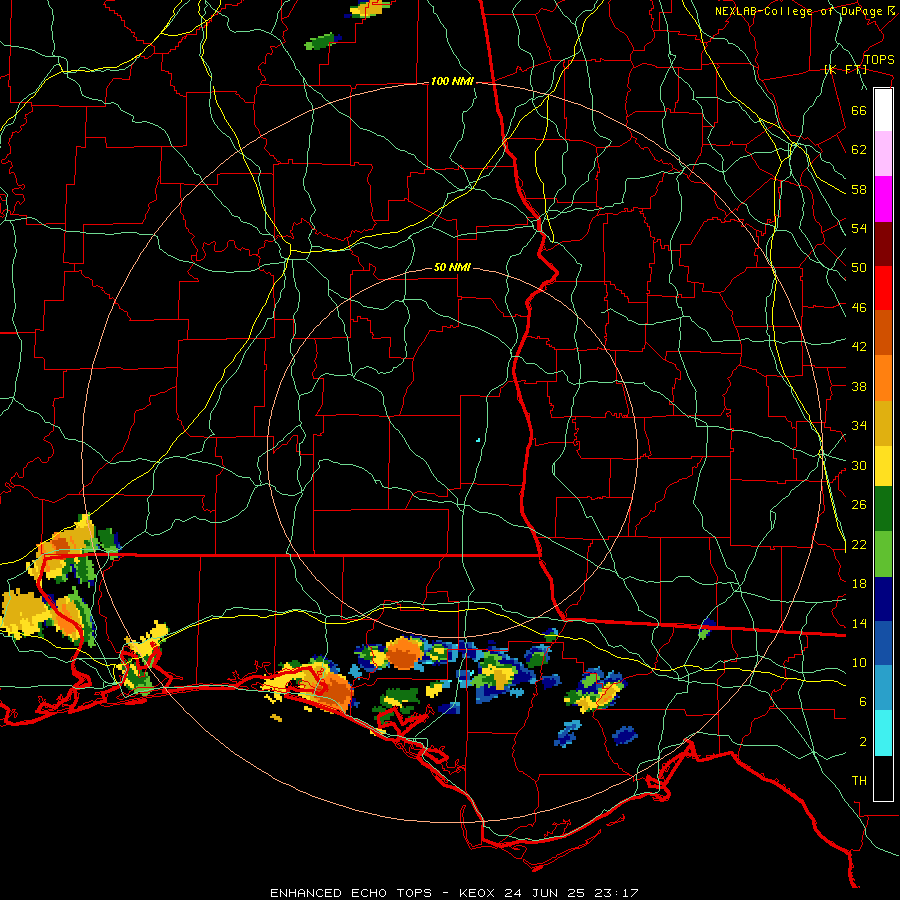Select the gold swatch beside 34
The height and width of the screenshot is (900, 900).
pos(883,422)
